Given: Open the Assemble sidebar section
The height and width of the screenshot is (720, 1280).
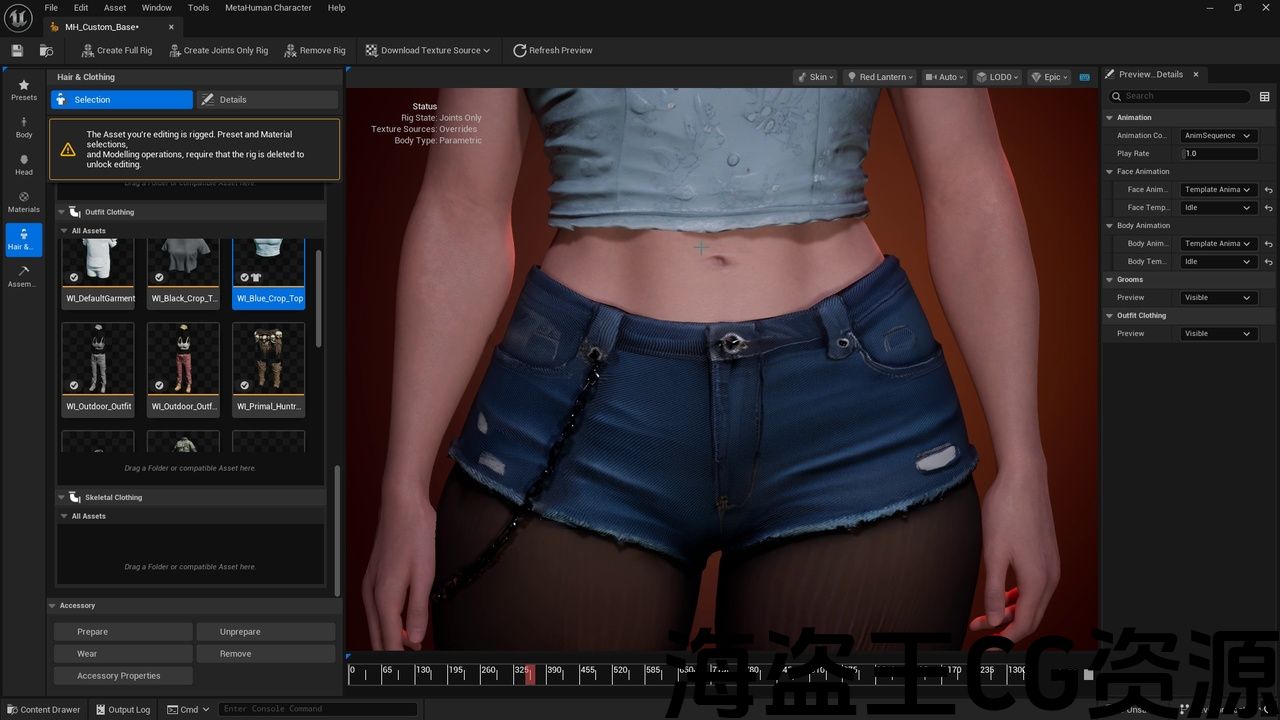Looking at the screenshot, I should (x=24, y=276).
